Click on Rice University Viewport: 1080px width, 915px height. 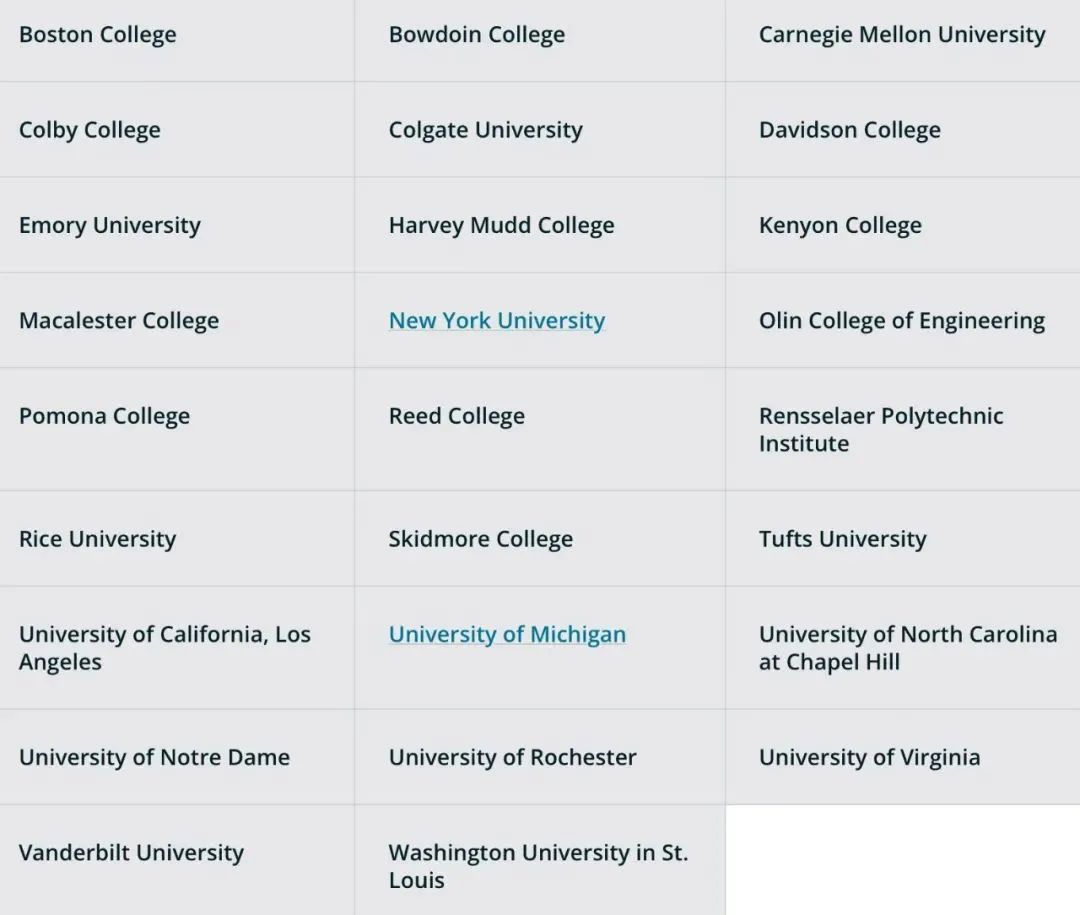[x=97, y=540]
